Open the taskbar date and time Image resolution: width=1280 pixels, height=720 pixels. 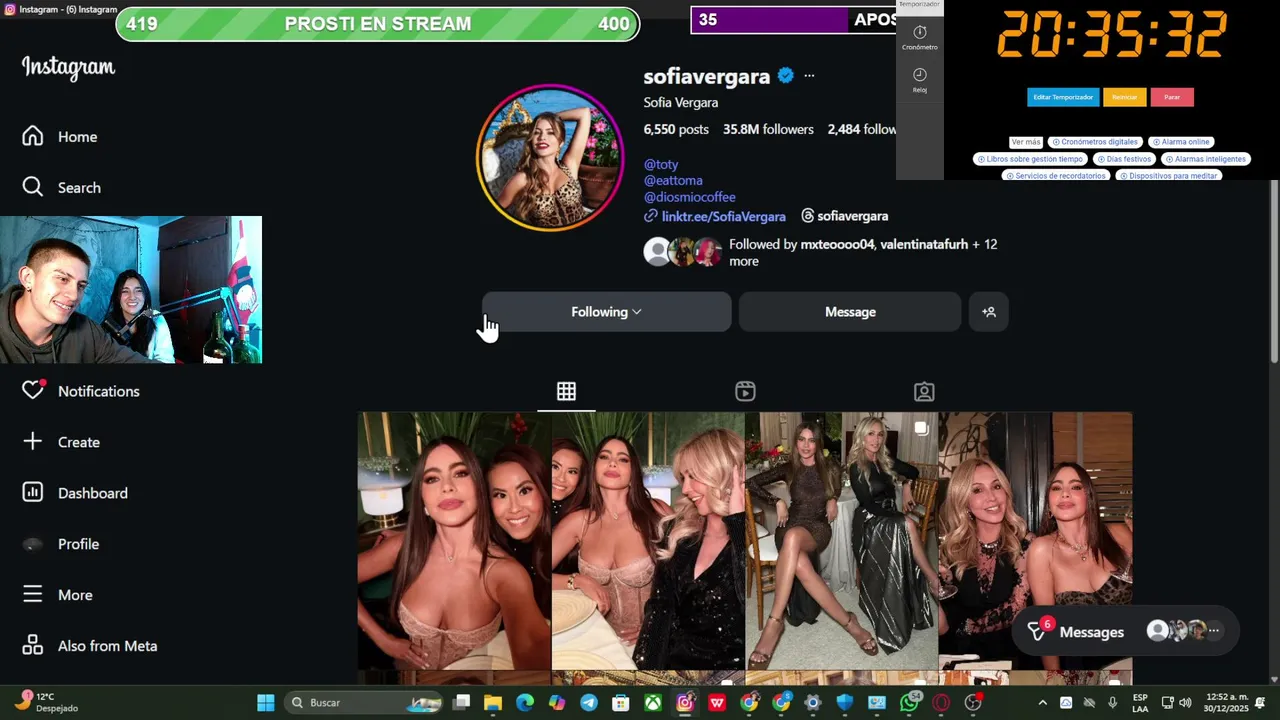(1226, 702)
